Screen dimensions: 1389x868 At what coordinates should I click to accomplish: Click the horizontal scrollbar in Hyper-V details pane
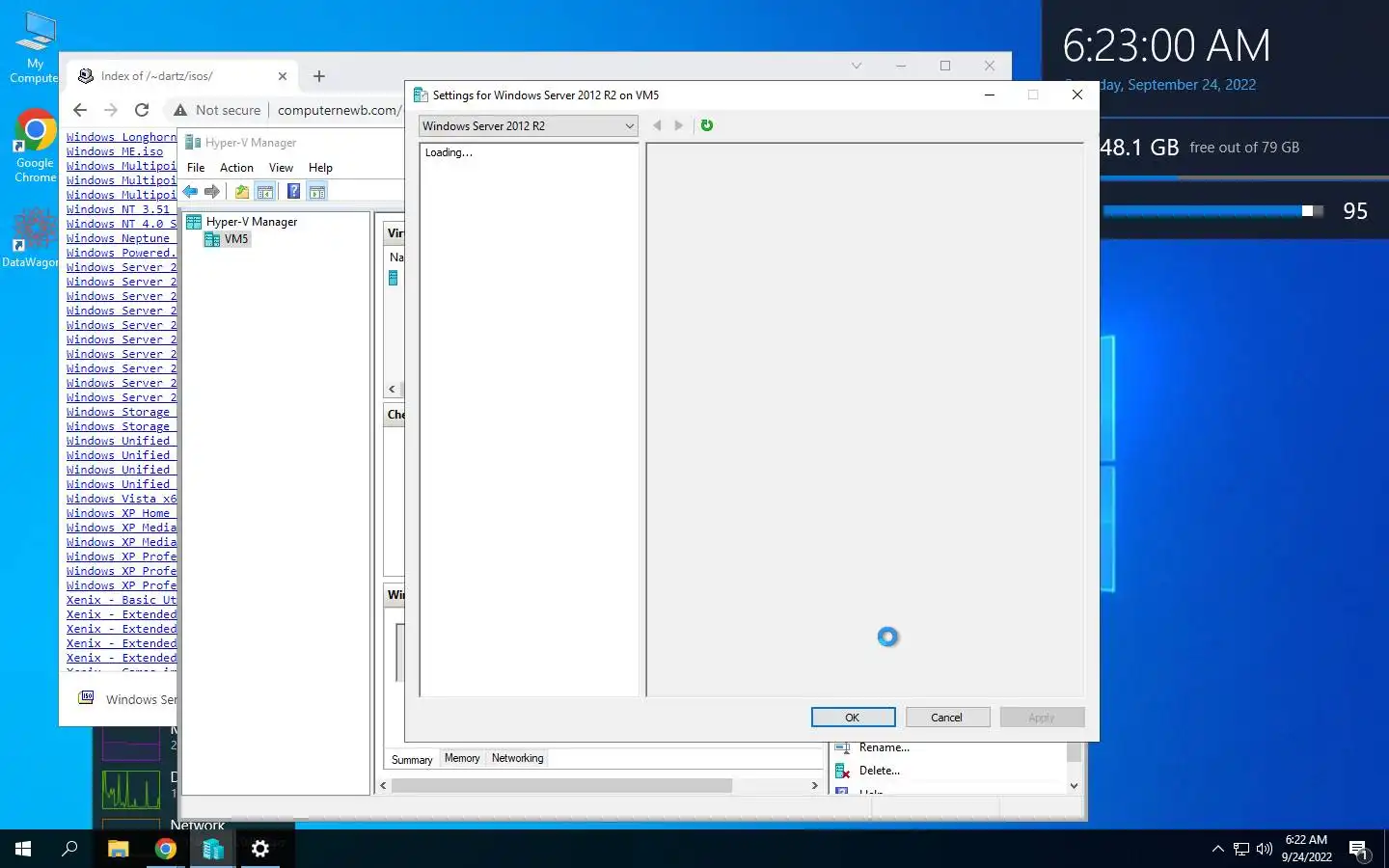tap(561, 786)
